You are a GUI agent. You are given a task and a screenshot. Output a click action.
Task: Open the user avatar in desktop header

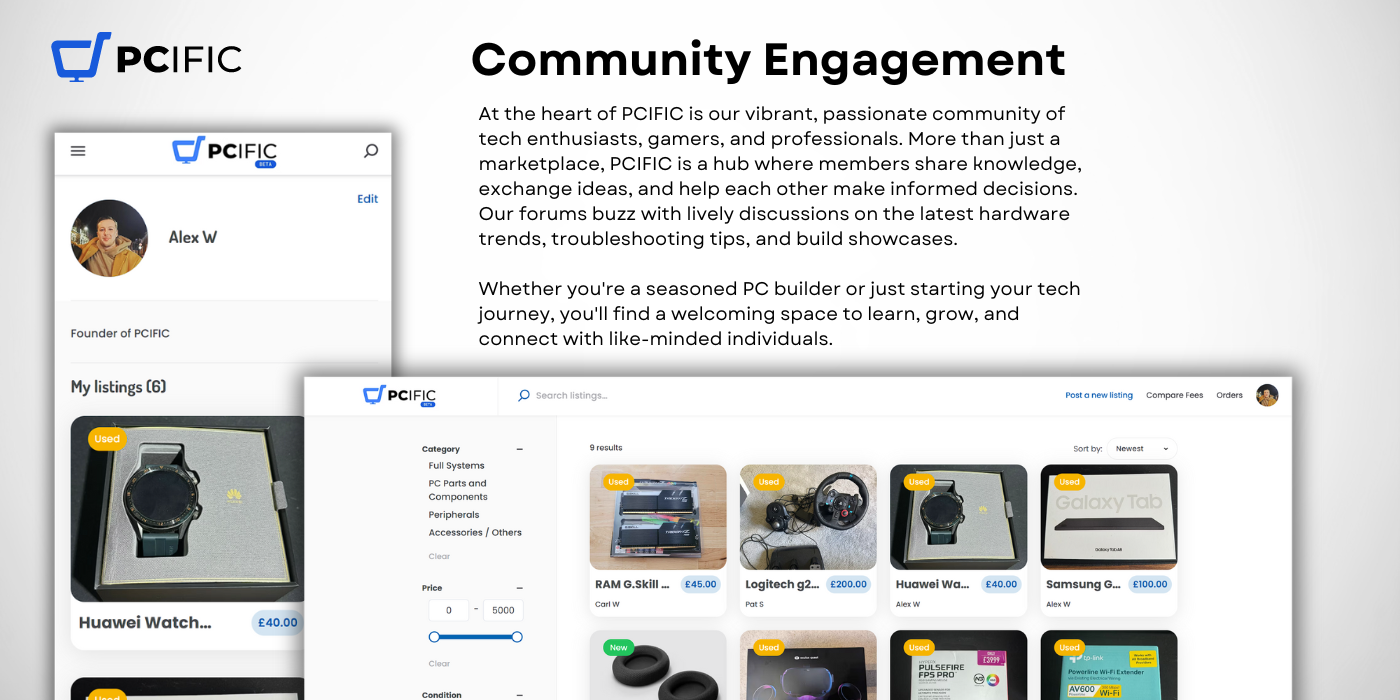tap(1267, 395)
